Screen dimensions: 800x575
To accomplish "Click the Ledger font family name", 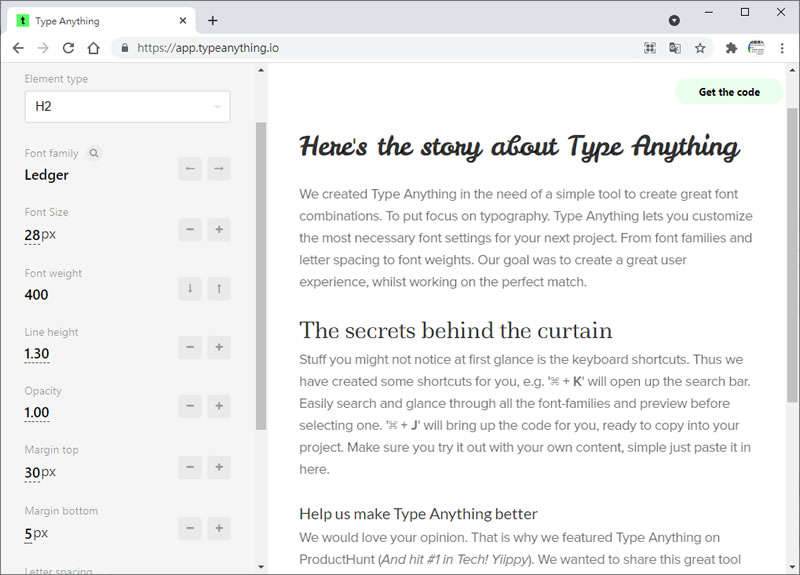I will [x=46, y=175].
